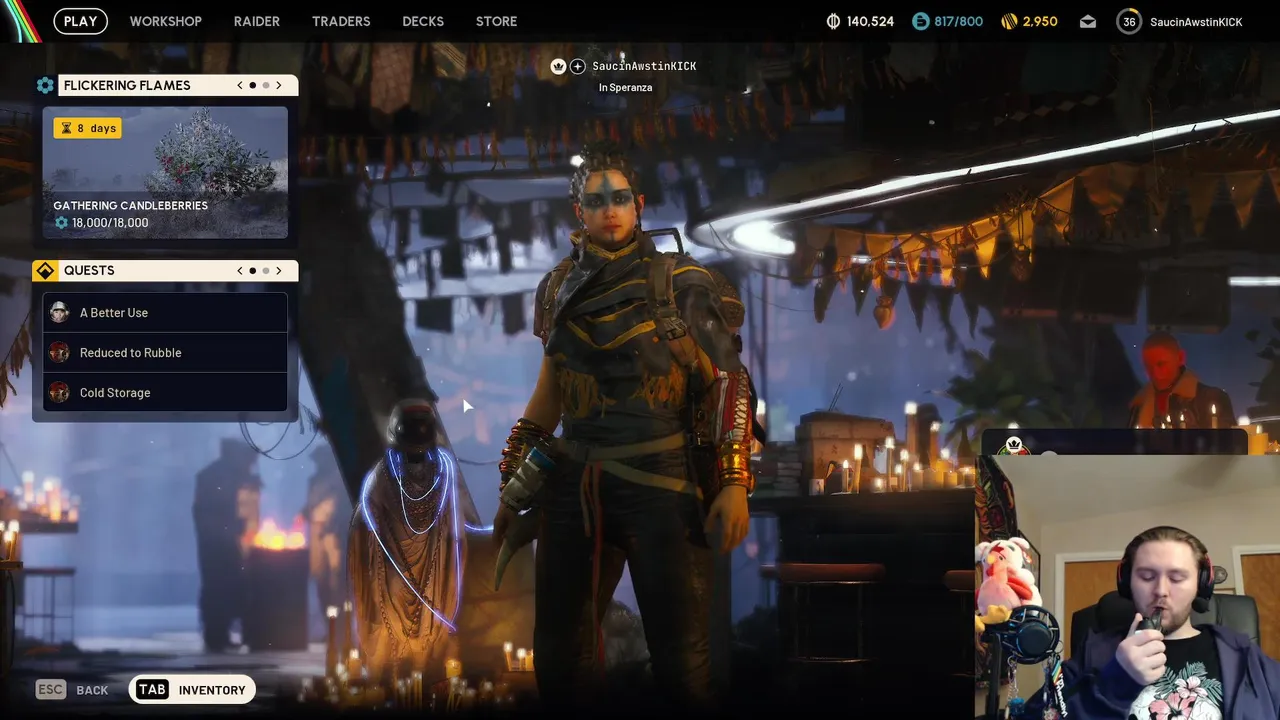The image size is (1280, 720).
Task: Click the A Better Use quest giver portrait
Action: tap(59, 312)
